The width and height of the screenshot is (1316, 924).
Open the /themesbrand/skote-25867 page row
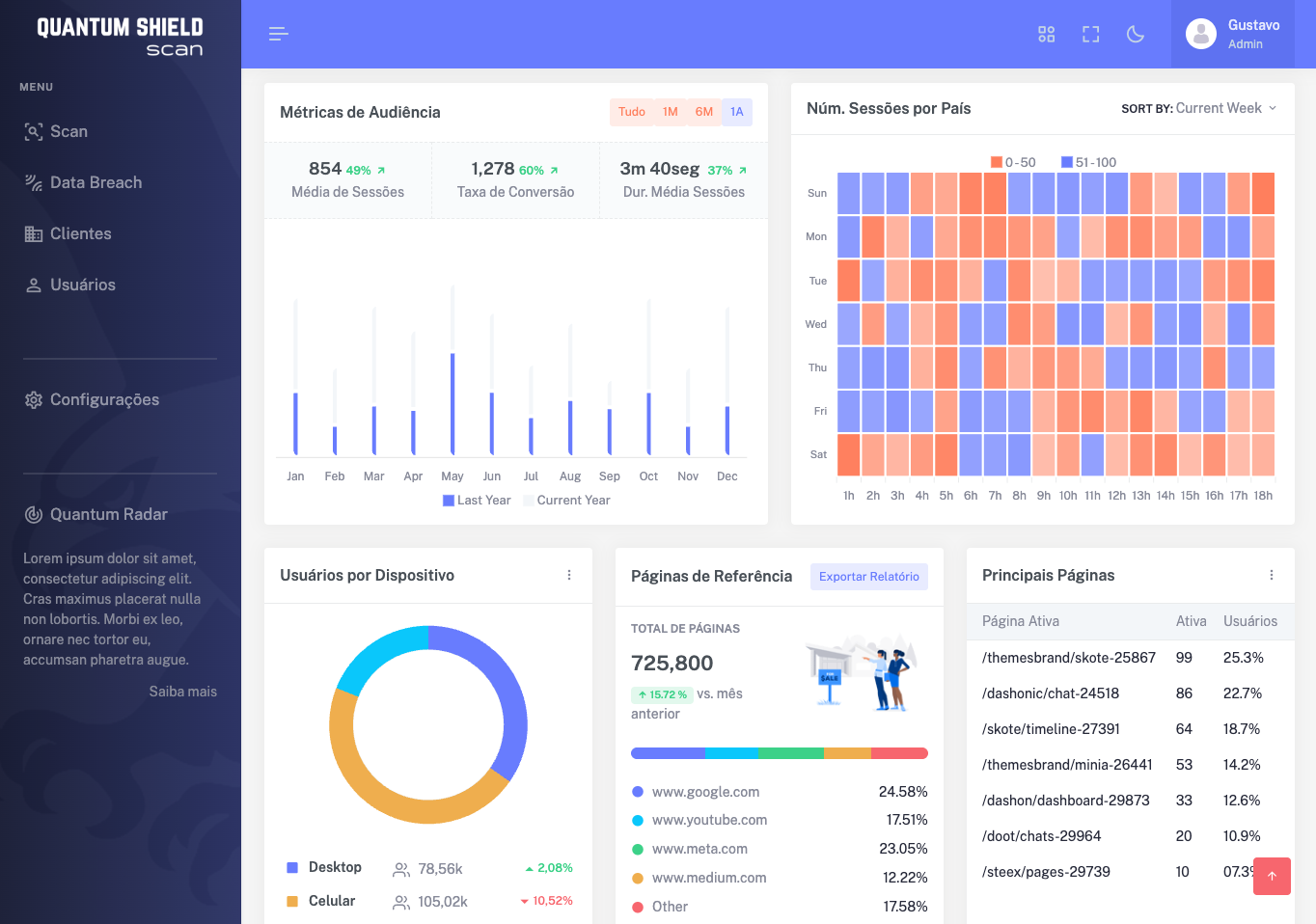pyautogui.click(x=1068, y=658)
